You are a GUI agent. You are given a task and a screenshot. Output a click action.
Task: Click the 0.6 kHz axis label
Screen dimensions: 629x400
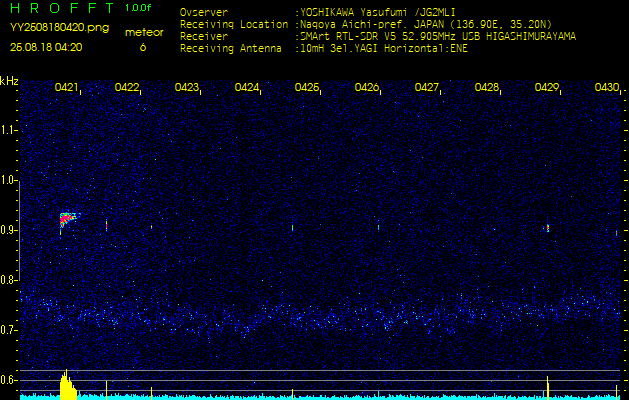[x=7, y=380]
